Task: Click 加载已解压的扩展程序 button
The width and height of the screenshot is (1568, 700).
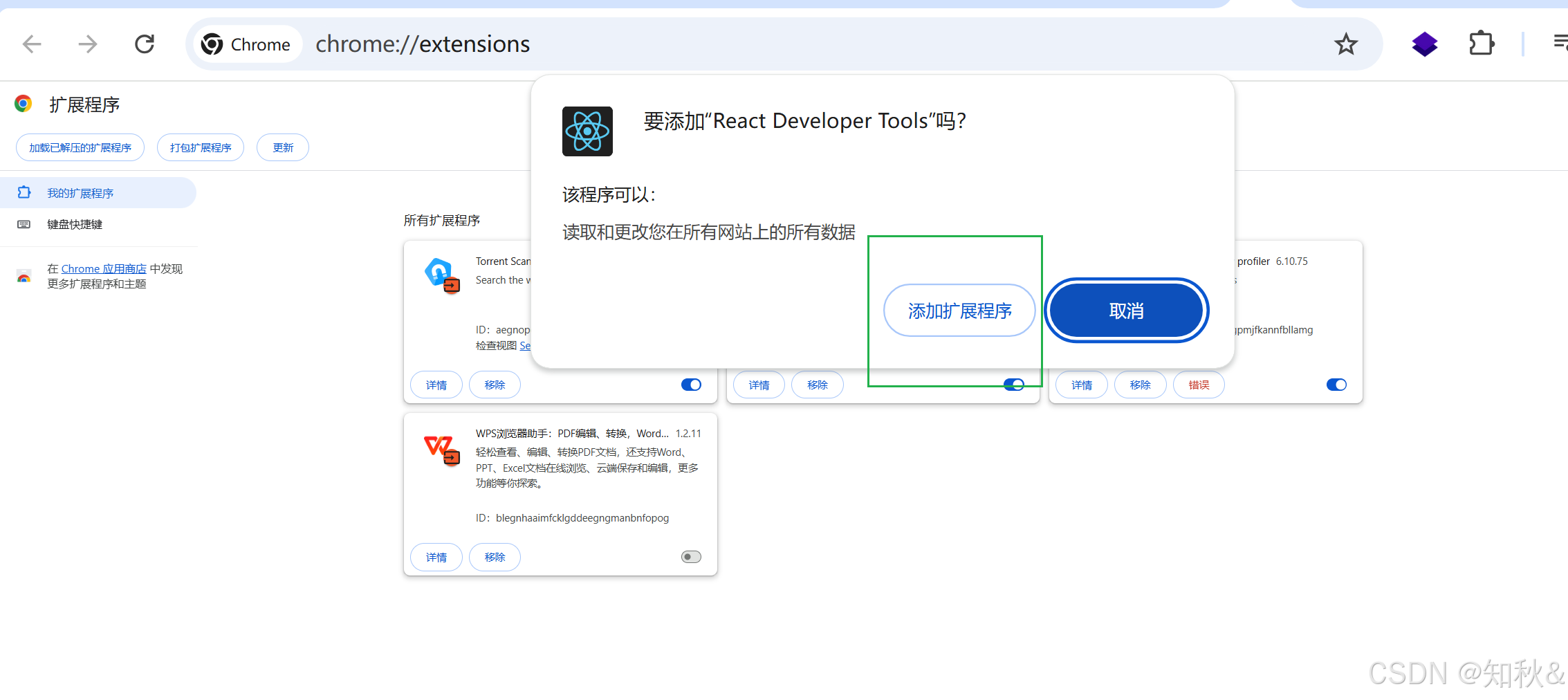Action: tap(80, 147)
